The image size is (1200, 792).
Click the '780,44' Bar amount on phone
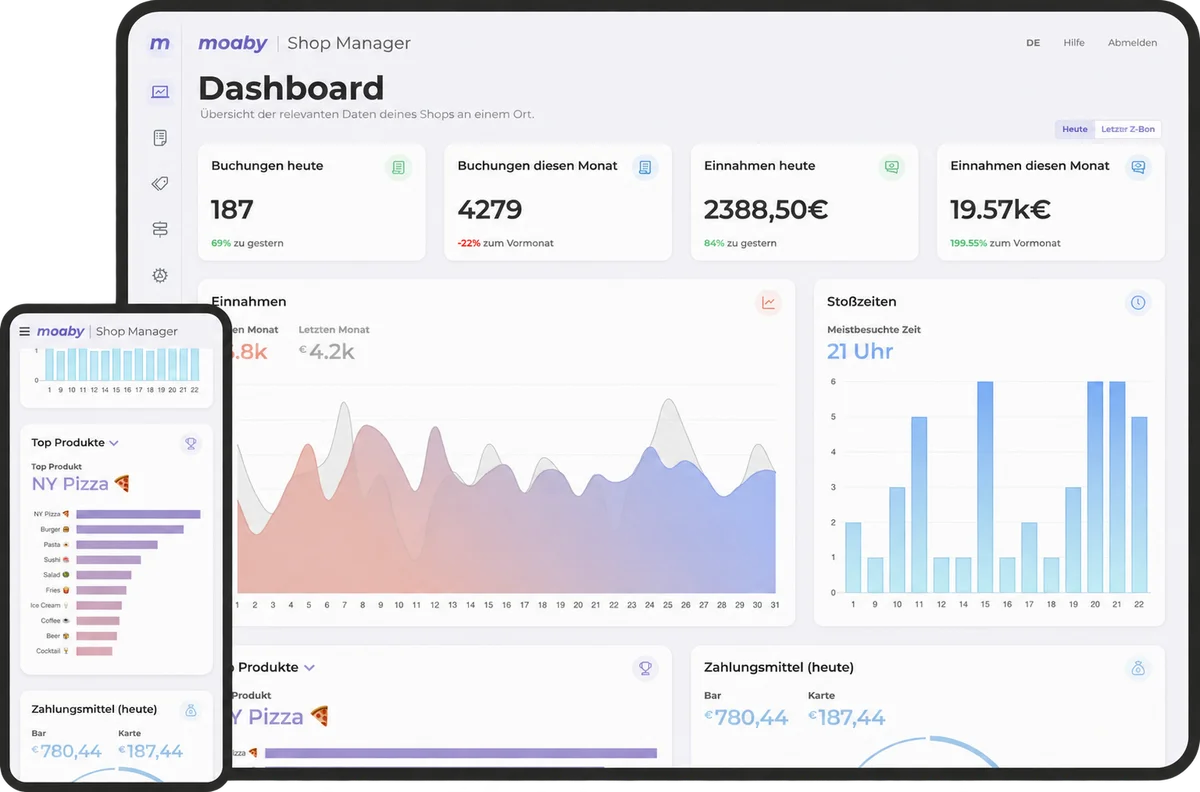[x=66, y=751]
